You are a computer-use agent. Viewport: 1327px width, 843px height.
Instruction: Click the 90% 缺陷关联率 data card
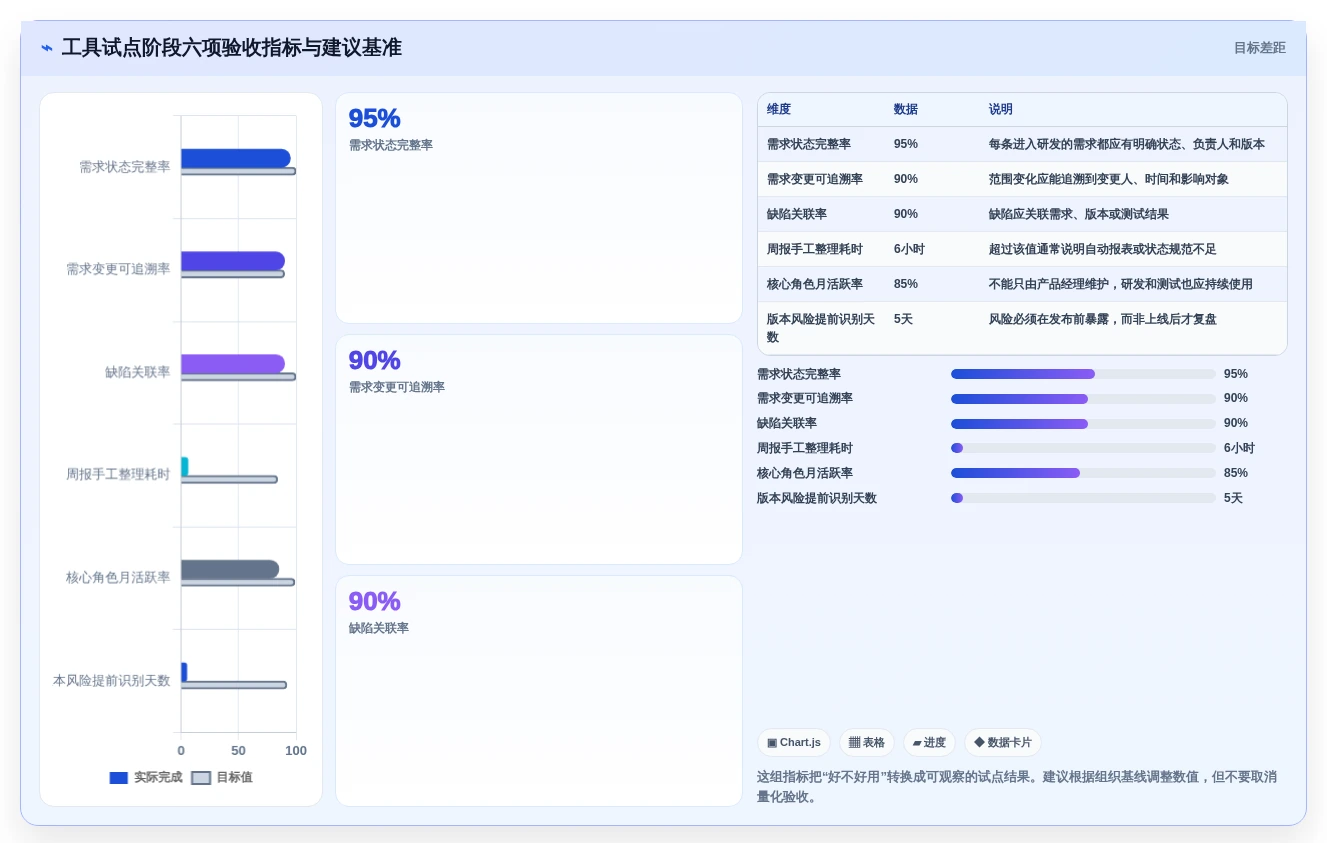[x=539, y=690]
